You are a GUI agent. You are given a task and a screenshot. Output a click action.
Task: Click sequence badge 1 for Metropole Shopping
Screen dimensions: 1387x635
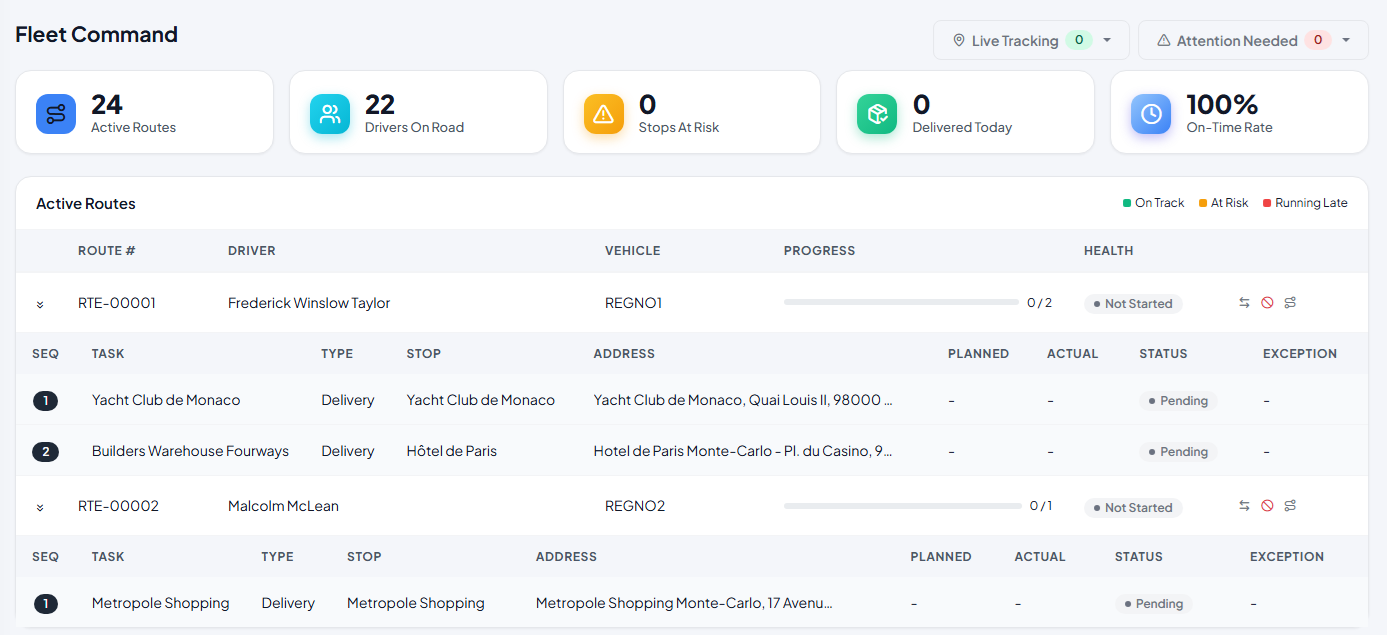[45, 604]
